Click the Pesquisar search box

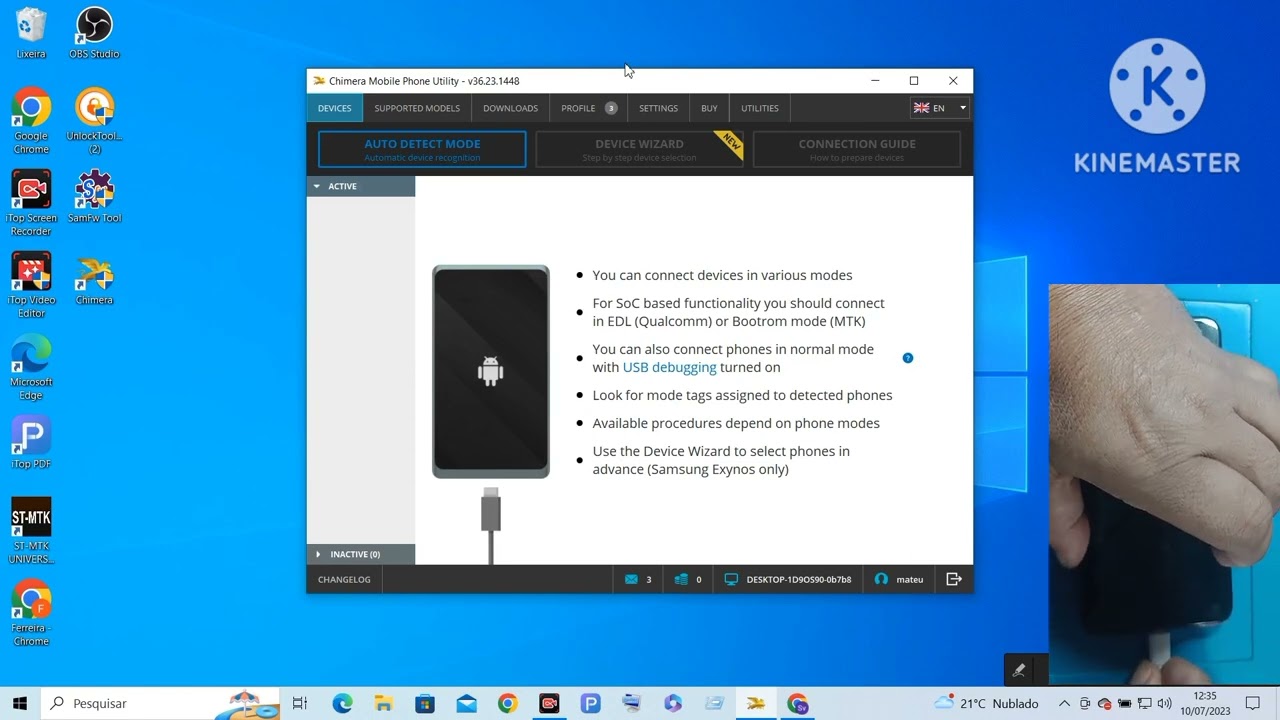point(160,704)
